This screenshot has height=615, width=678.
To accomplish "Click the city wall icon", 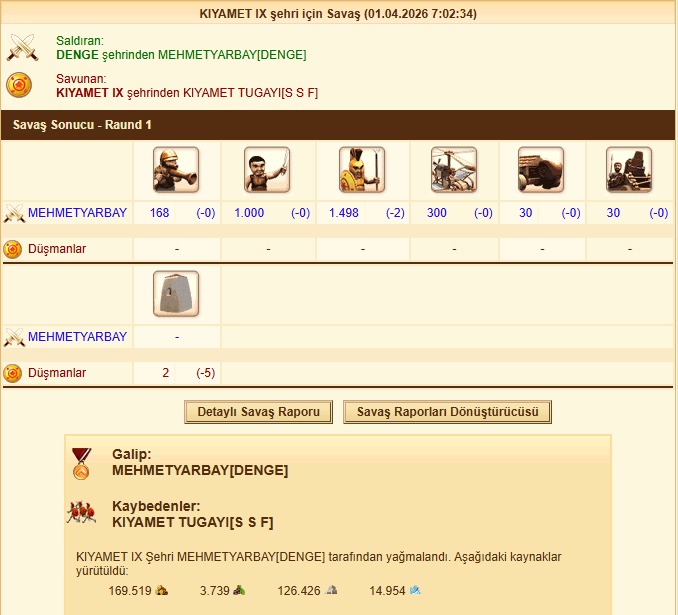I will click(176, 294).
